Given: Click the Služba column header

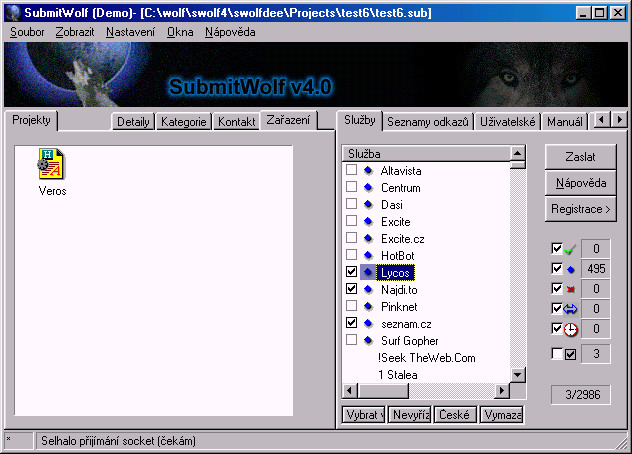Looking at the screenshot, I should point(426,154).
